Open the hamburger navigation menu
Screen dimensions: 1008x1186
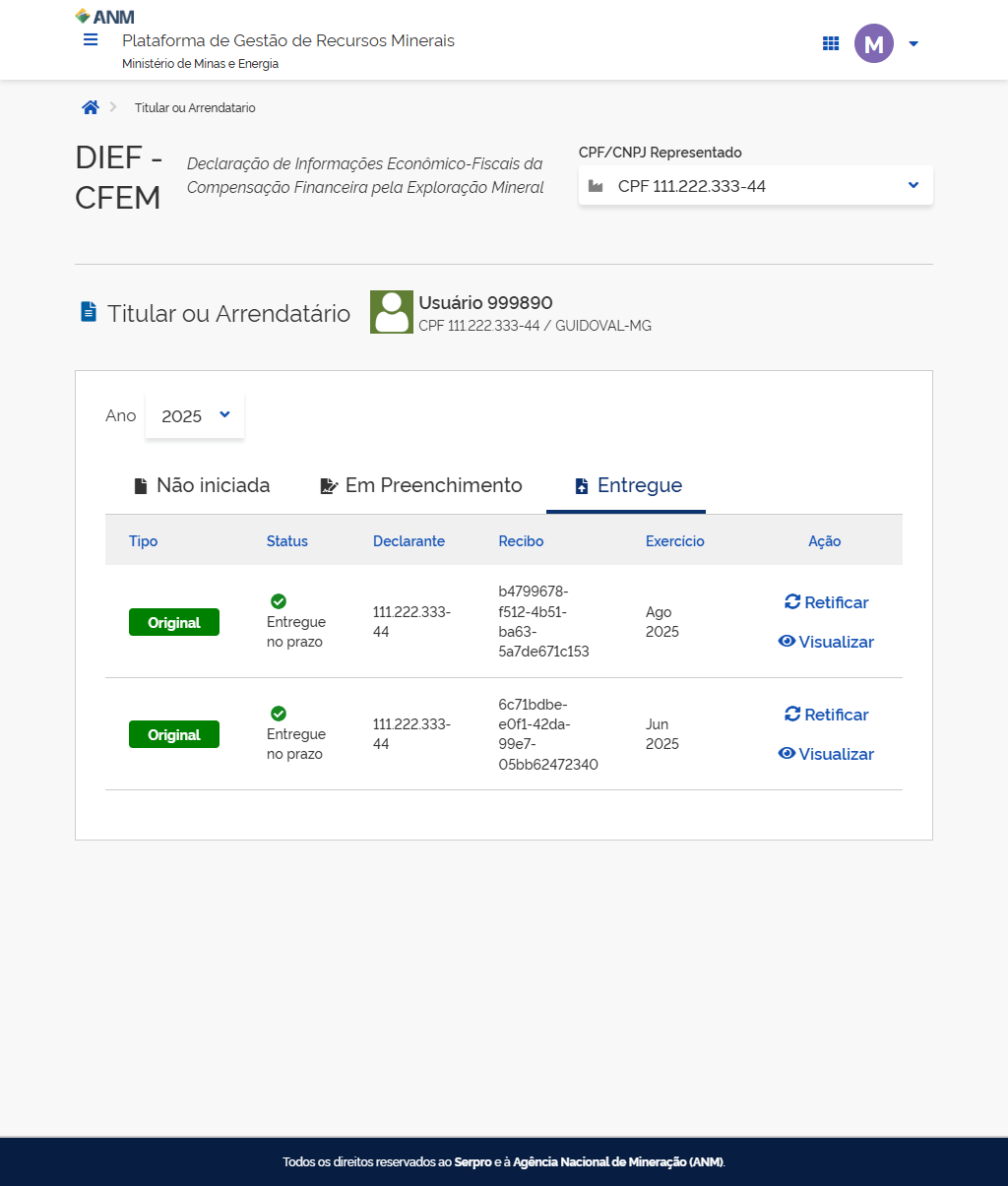[x=91, y=40]
